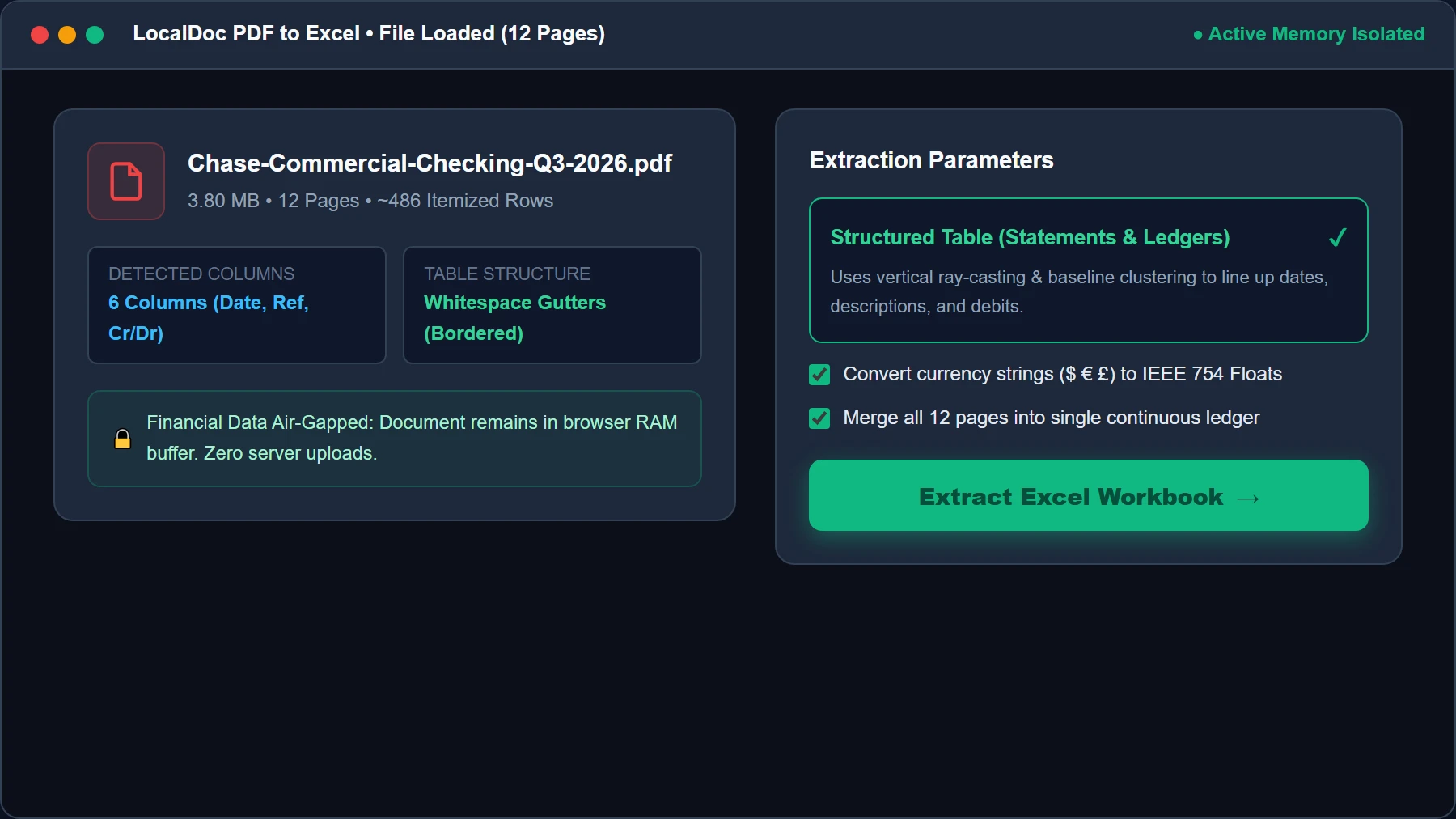The image size is (1456, 819).
Task: Click the green maximize window dot
Action: 95,35
